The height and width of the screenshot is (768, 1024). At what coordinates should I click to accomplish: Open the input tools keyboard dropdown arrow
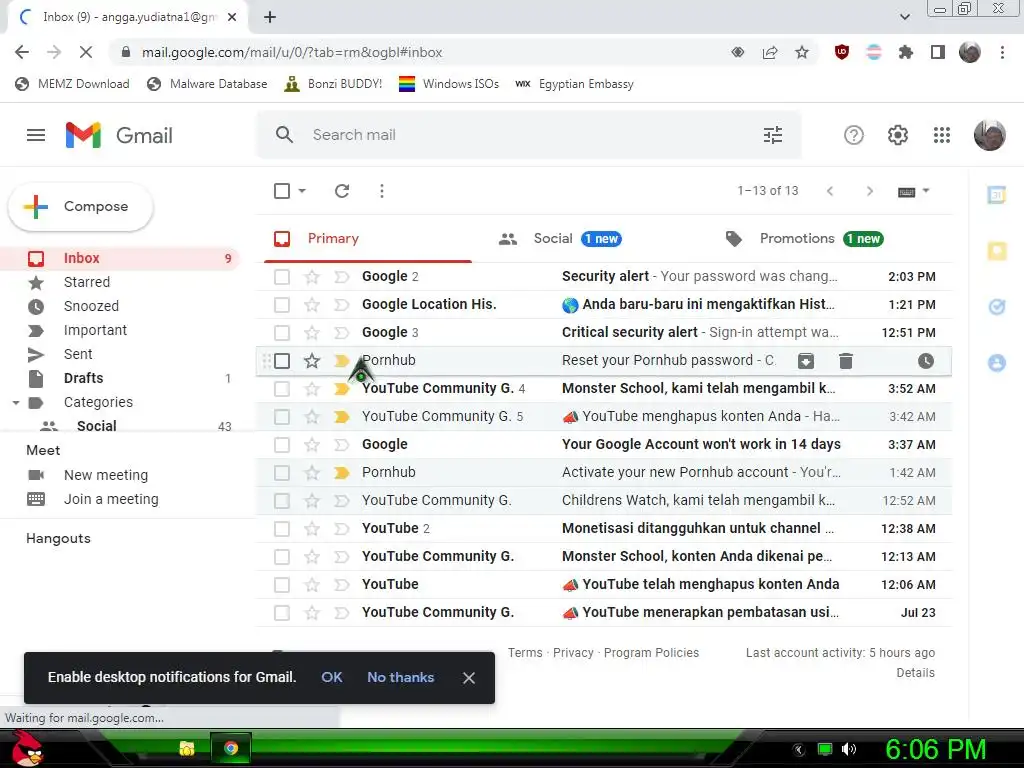coord(925,191)
